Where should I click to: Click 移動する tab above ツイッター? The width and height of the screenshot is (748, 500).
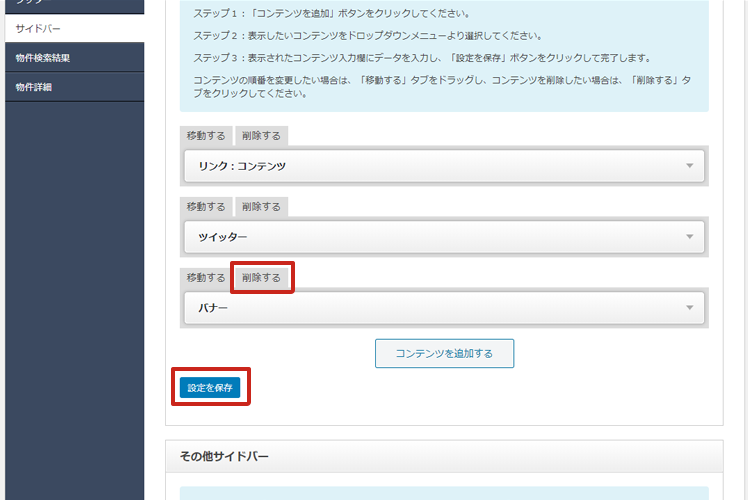(206, 207)
